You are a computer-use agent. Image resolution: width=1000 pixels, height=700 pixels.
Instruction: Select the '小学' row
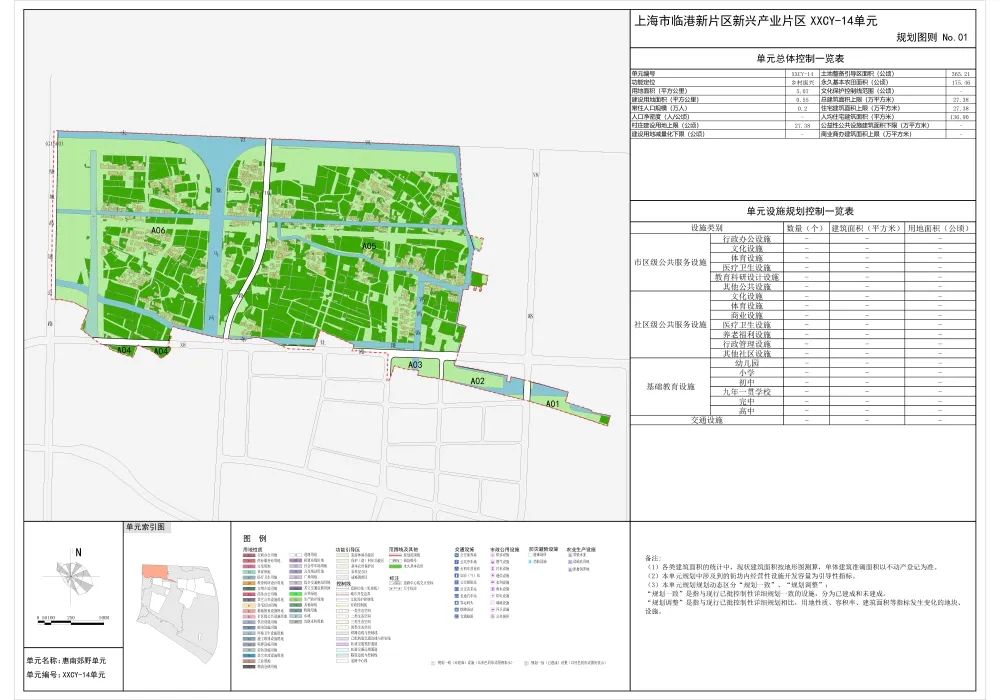(842, 373)
